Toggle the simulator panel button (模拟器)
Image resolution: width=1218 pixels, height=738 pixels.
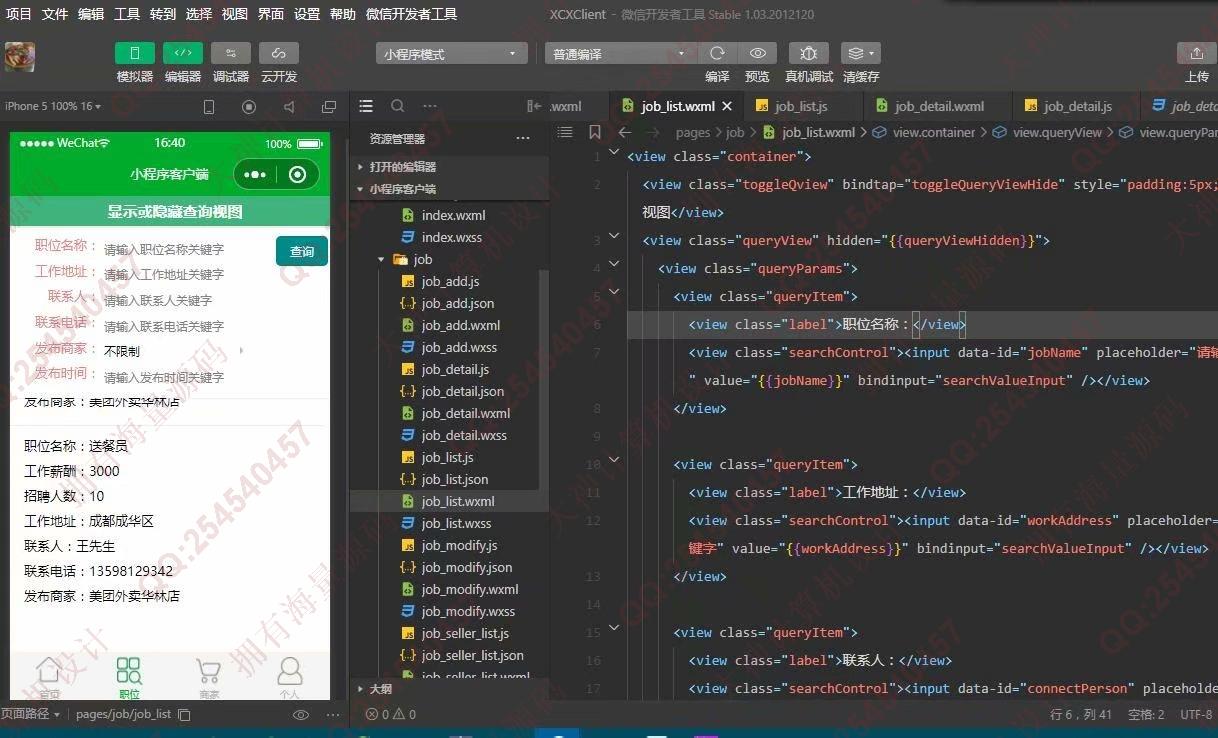(135, 53)
